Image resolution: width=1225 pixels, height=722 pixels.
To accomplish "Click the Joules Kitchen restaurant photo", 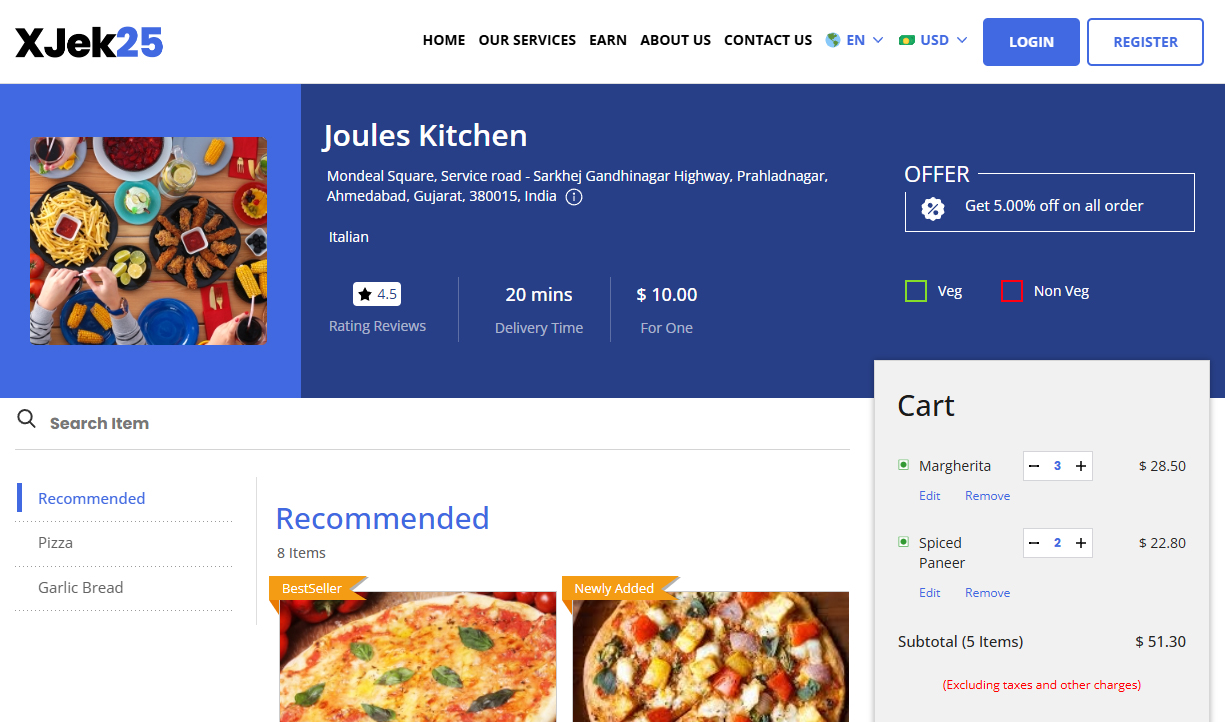I will (x=148, y=240).
